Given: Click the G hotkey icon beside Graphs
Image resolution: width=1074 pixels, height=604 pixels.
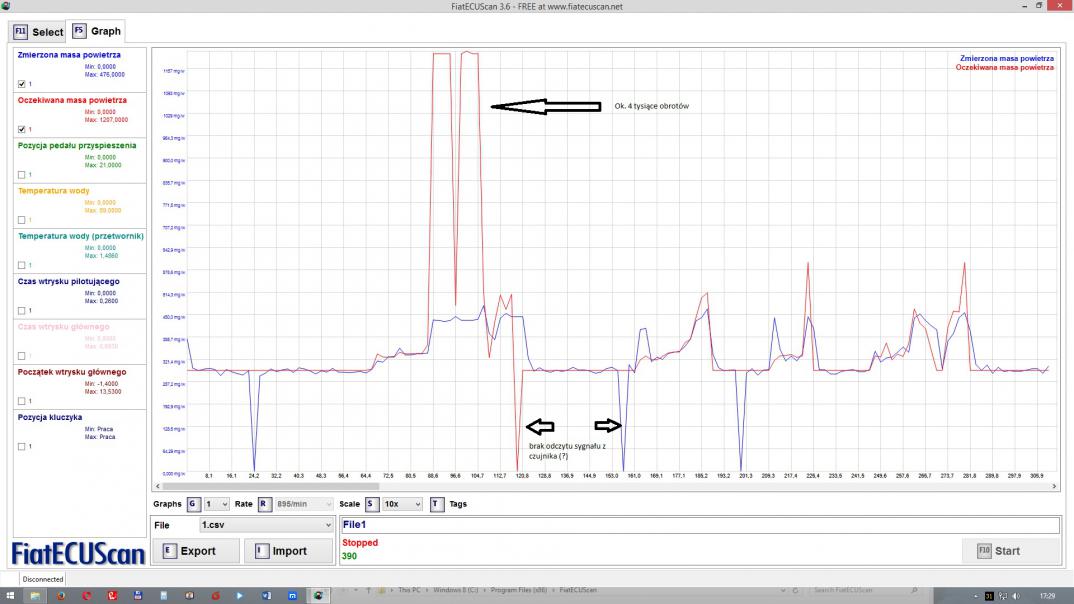Looking at the screenshot, I should 193,504.
